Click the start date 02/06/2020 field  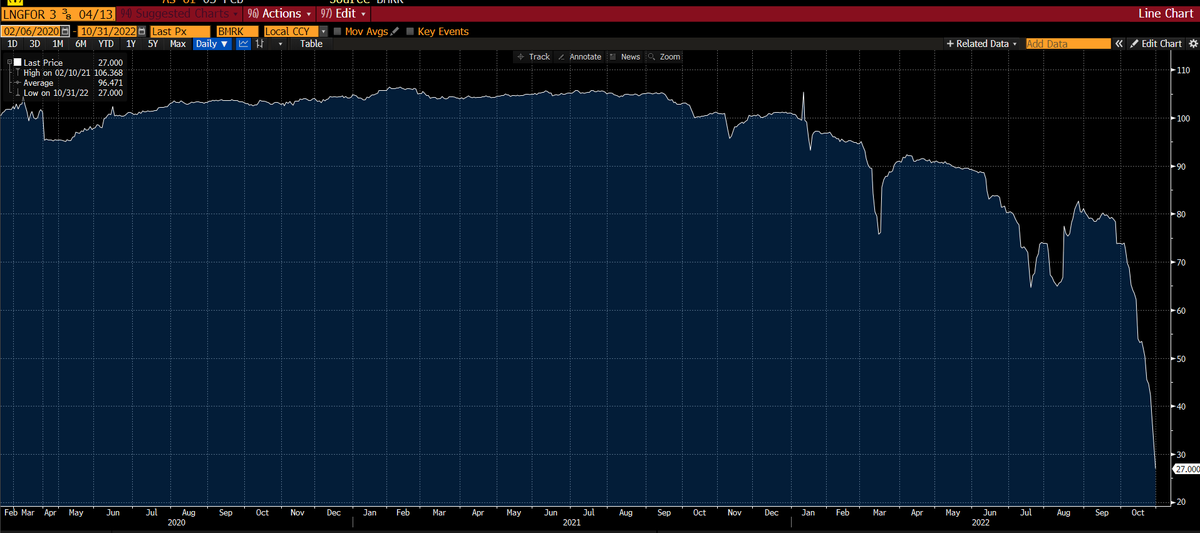pos(31,31)
